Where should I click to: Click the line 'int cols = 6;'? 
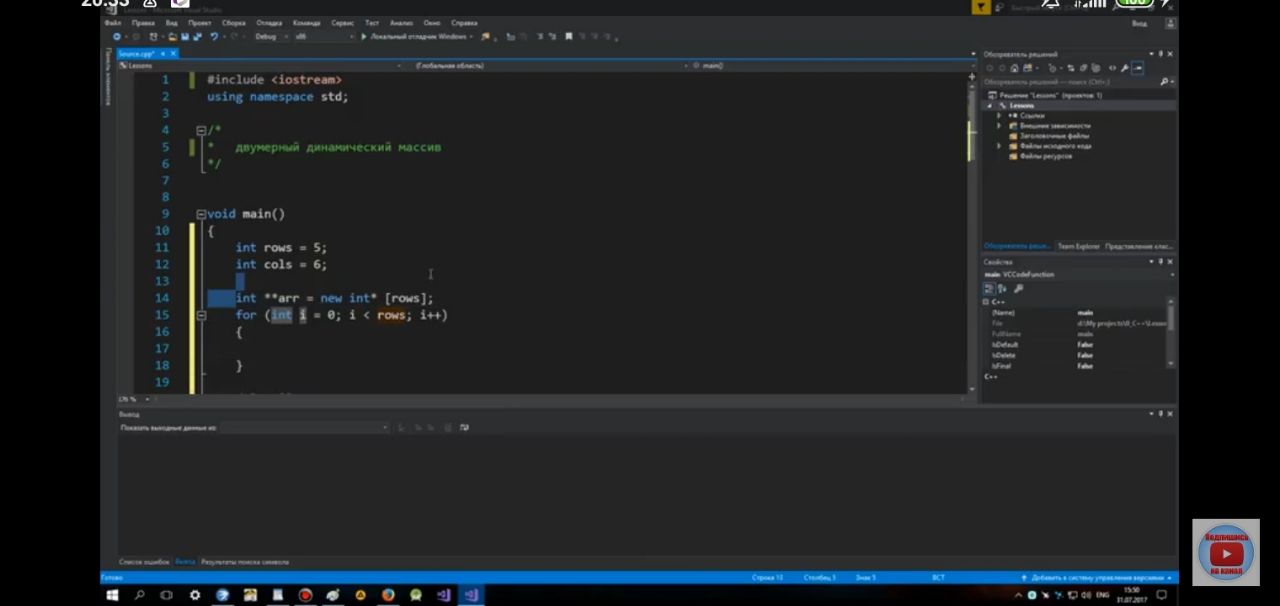[281, 265]
